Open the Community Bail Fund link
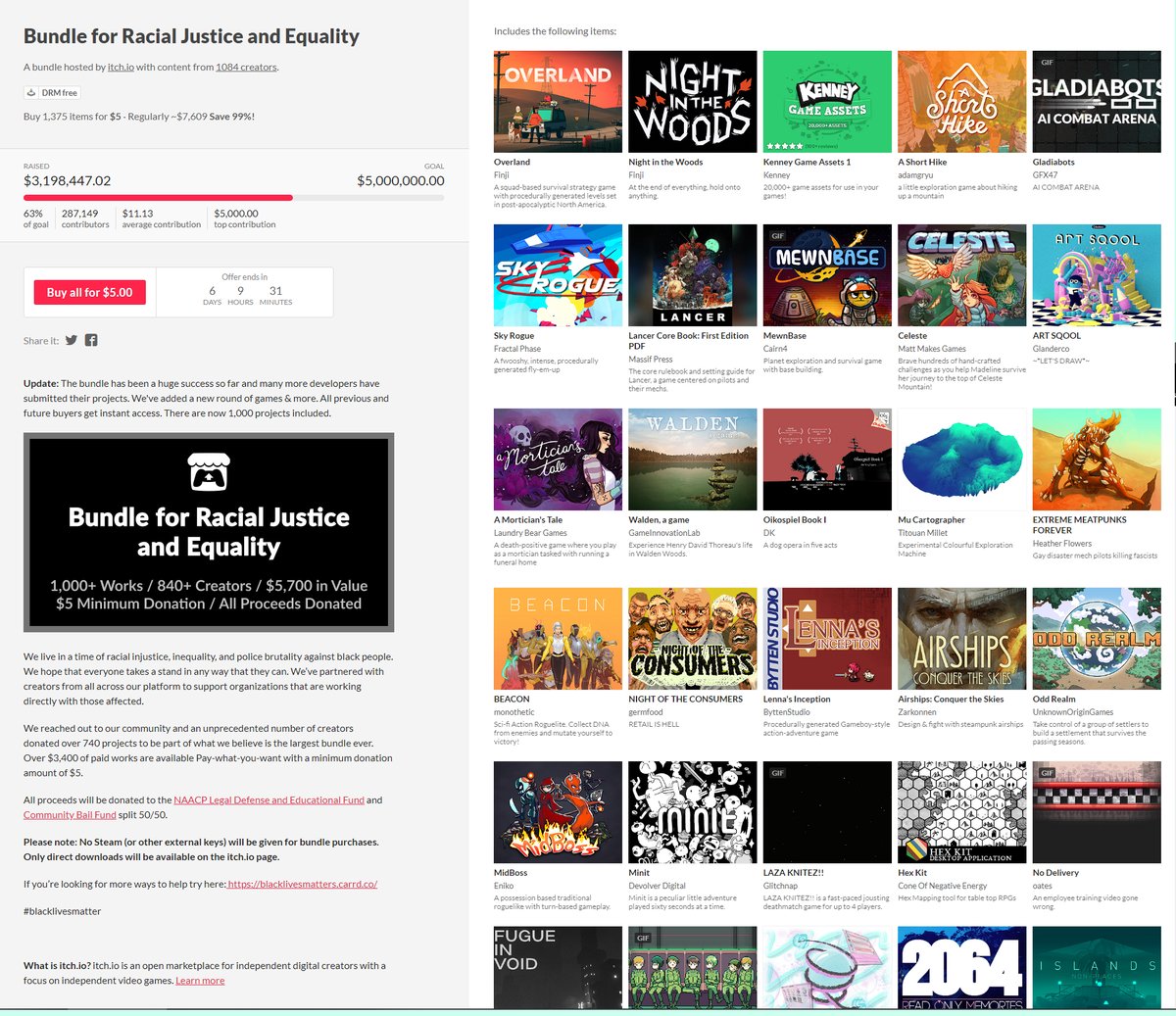The height and width of the screenshot is (1016, 1176). (x=70, y=814)
